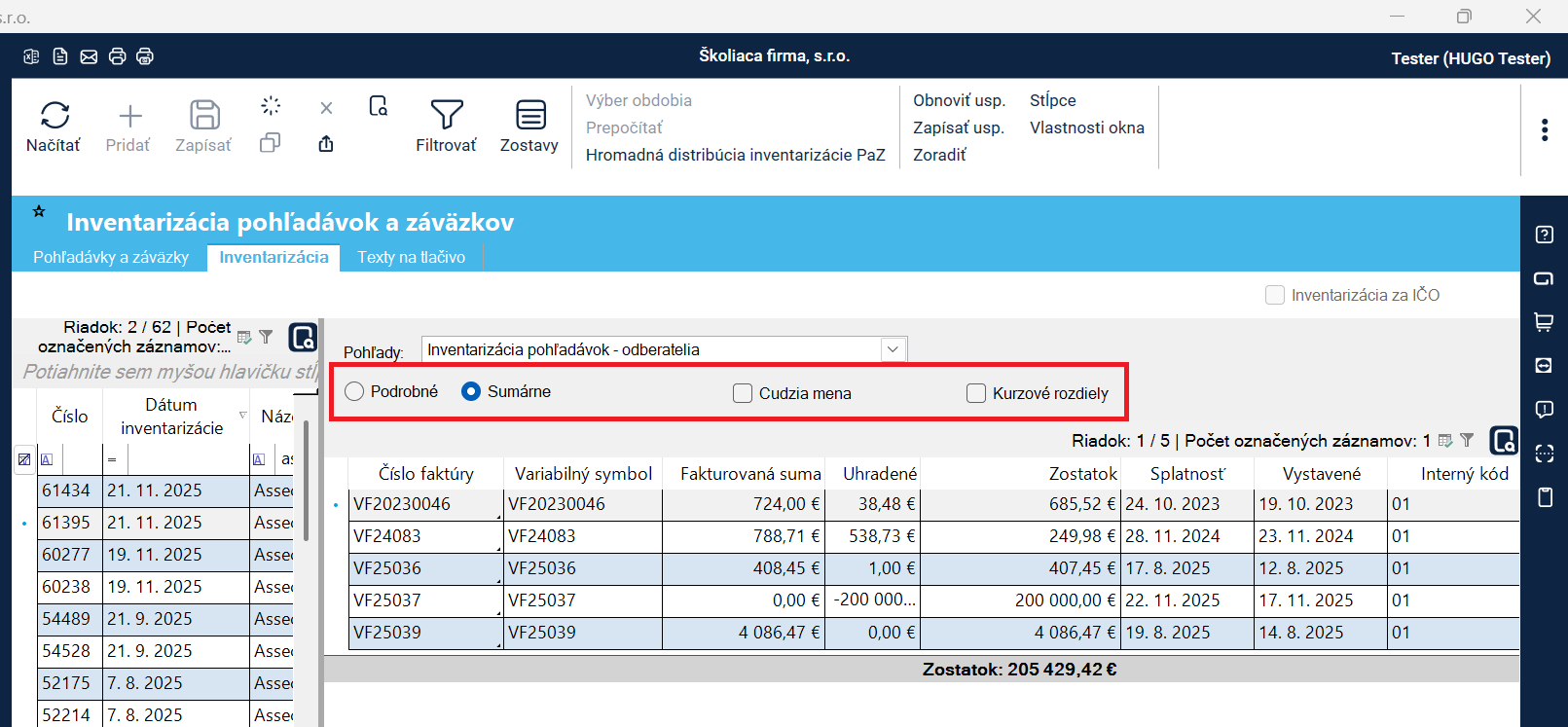Click the shopping cart sidebar icon

[x=1544, y=322]
